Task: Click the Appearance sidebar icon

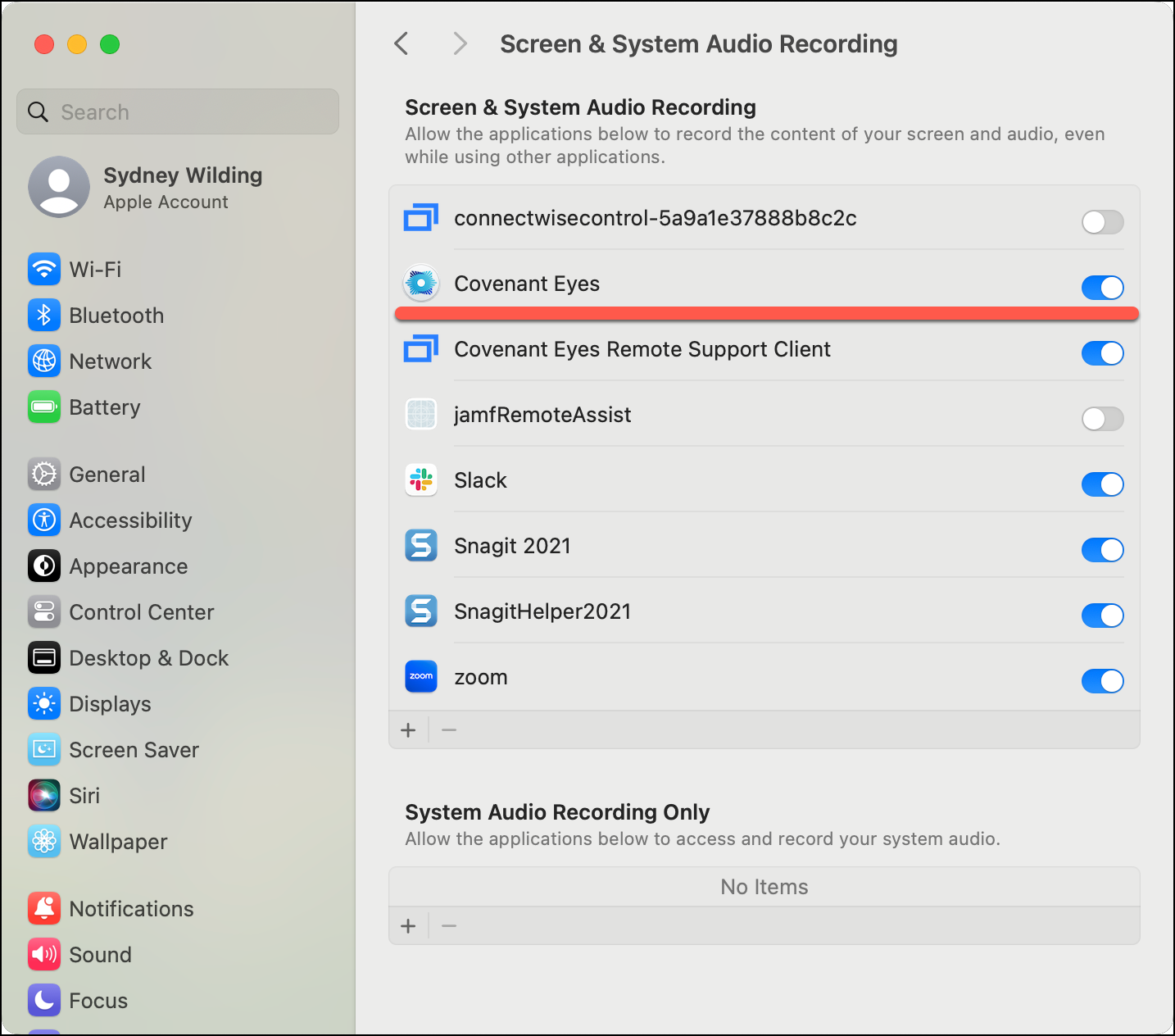Action: [44, 566]
